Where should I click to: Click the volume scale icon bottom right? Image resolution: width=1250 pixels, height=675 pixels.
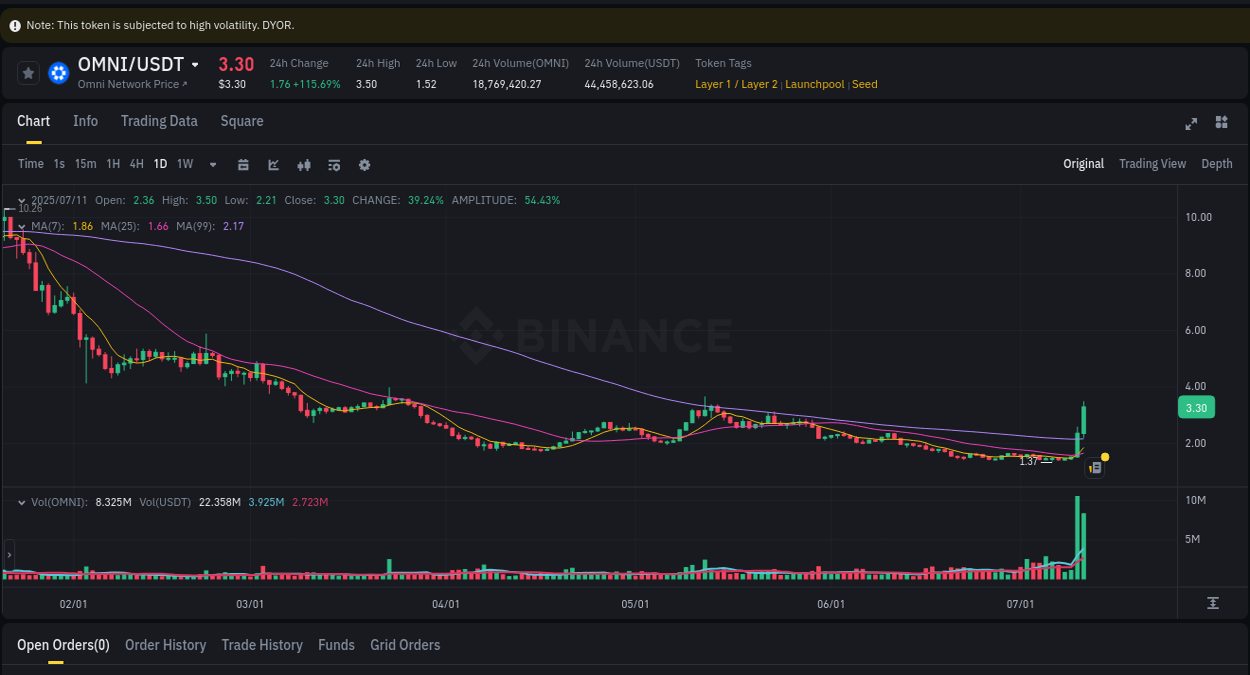pyautogui.click(x=1212, y=603)
